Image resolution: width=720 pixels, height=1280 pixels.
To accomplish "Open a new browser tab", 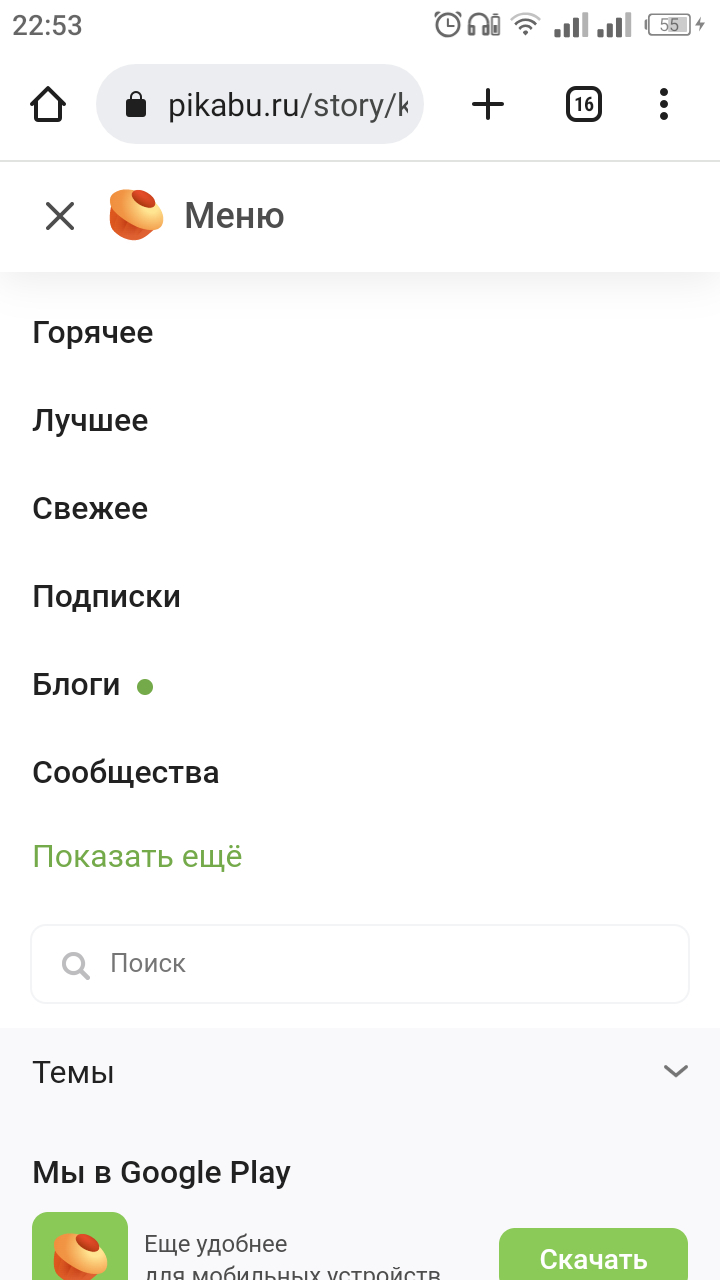I will (x=488, y=104).
